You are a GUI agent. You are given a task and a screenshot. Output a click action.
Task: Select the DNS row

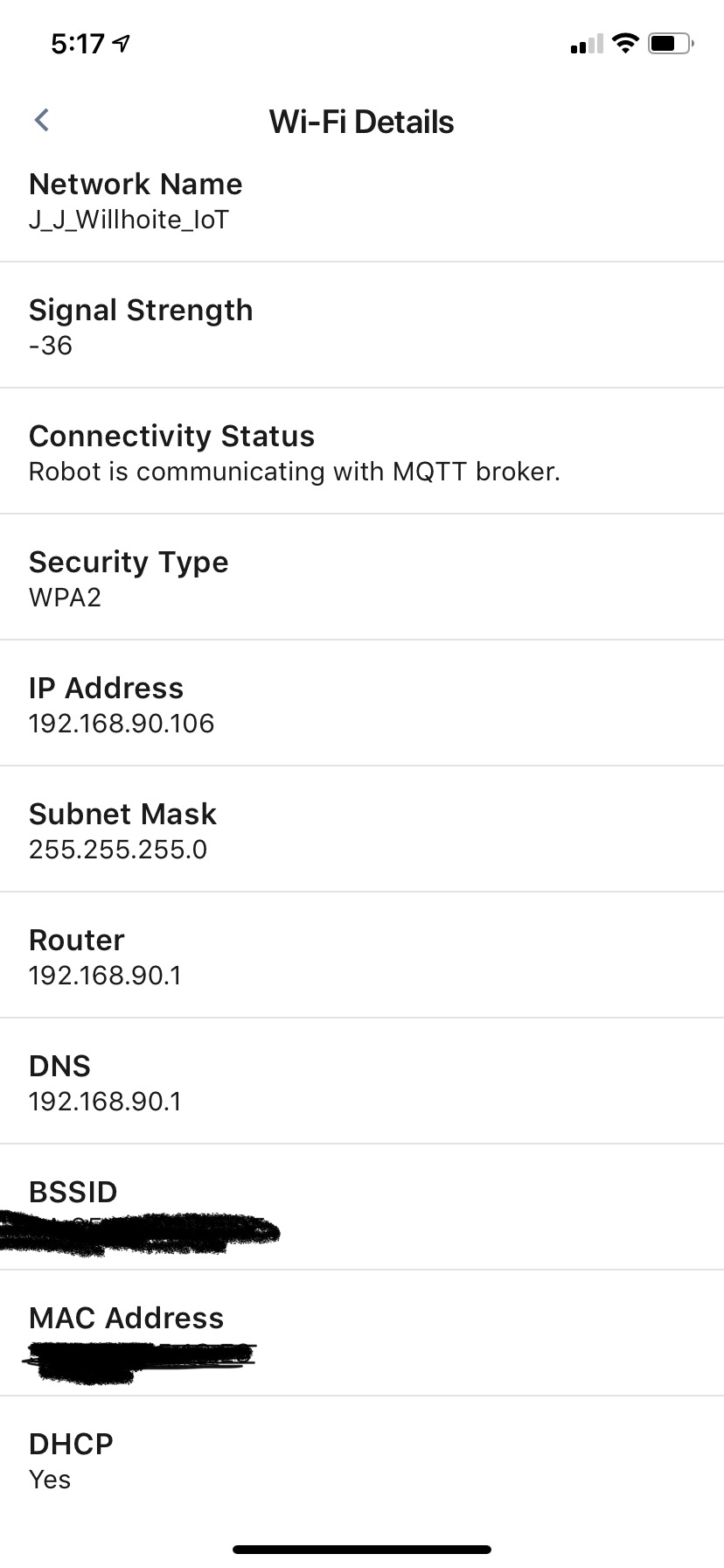coord(362,1082)
